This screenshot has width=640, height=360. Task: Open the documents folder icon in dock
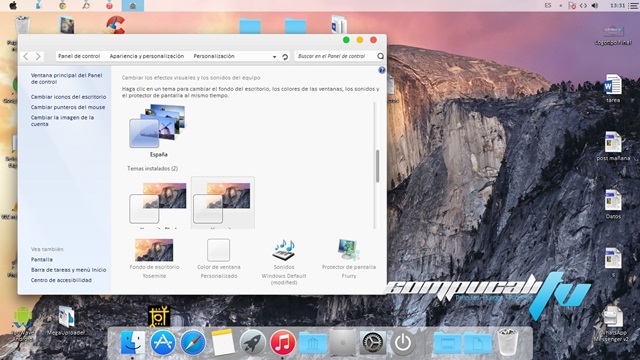point(478,343)
